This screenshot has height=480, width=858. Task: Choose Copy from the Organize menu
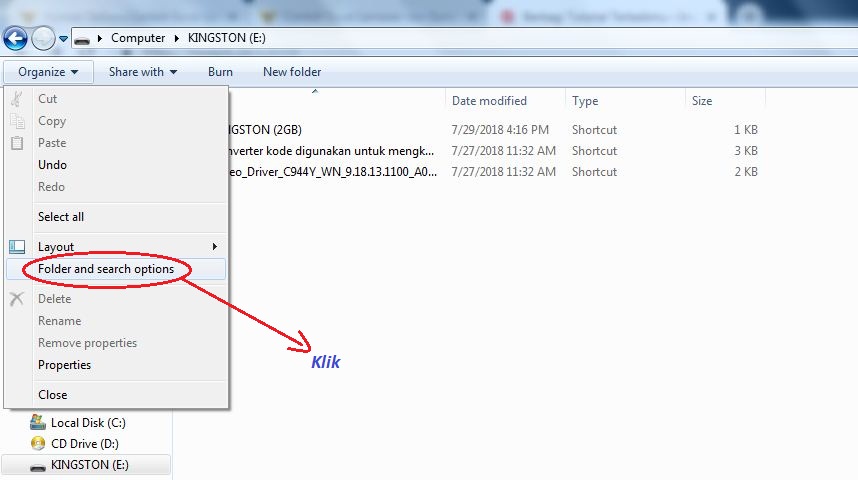115,121
